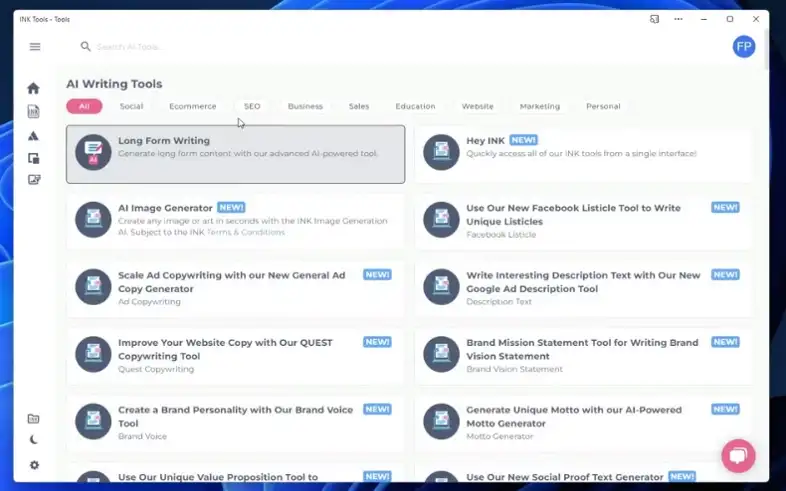Go to Home in the sidebar
This screenshot has height=491, width=786.
[34, 88]
